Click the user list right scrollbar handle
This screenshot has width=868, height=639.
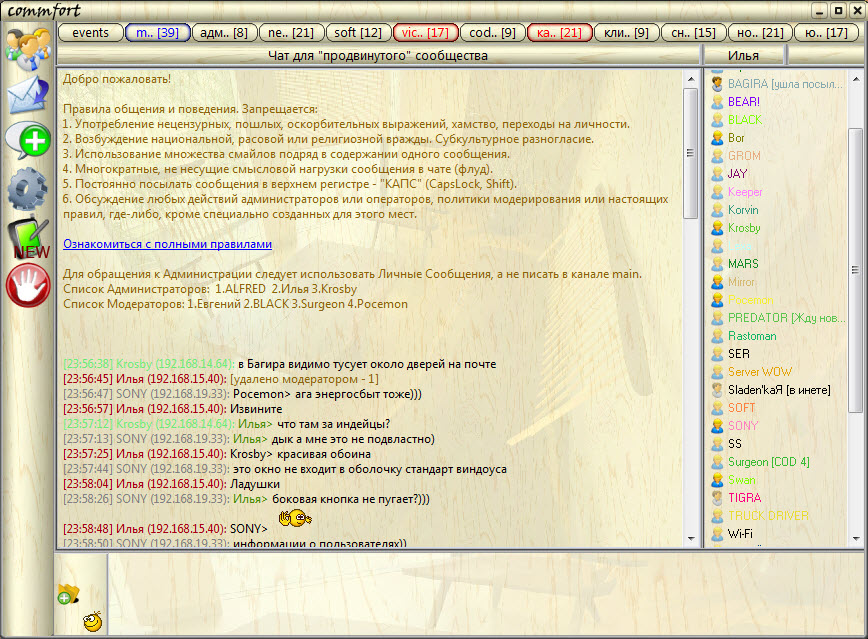[855, 270]
